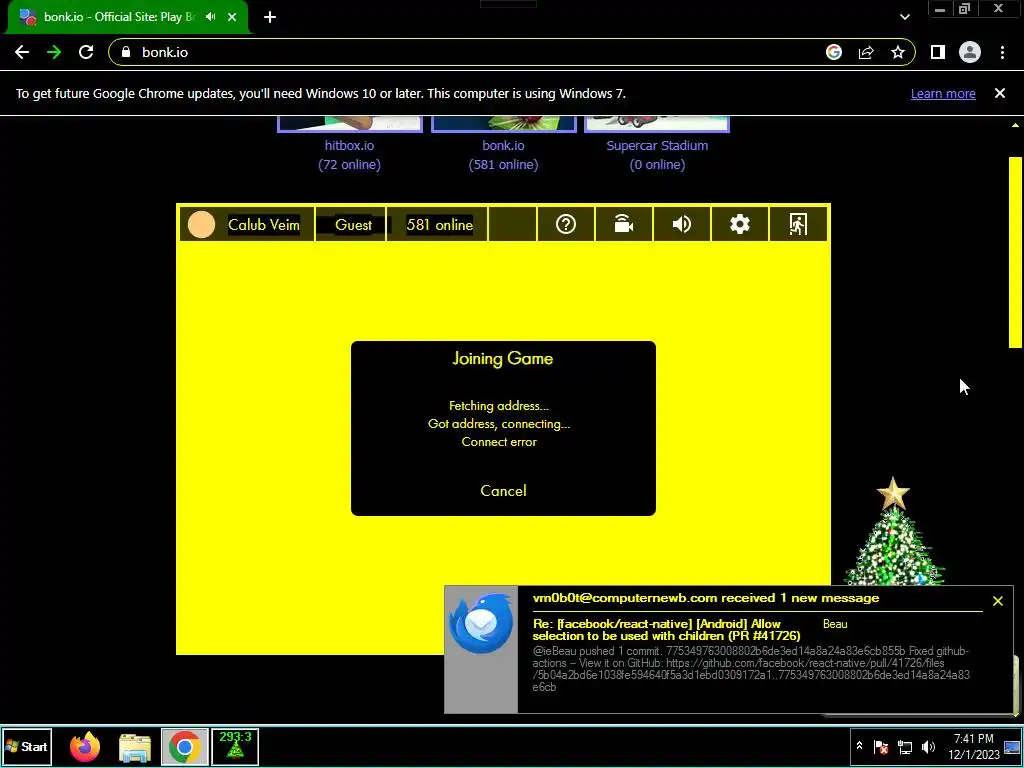Viewport: 1024px width, 768px height.
Task: Click the Calub Veim player name
Action: [264, 225]
